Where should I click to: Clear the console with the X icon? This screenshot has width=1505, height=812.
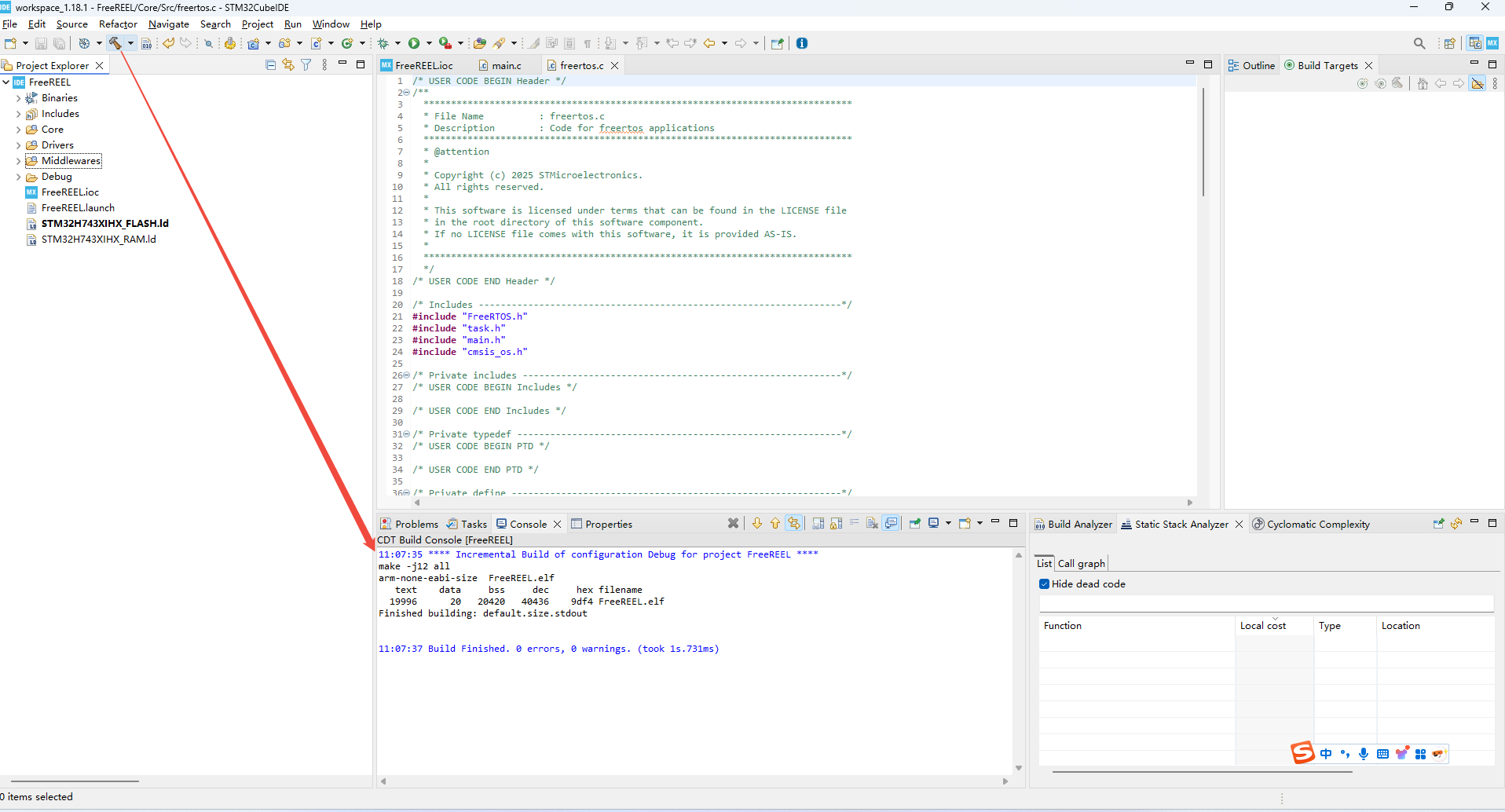click(x=733, y=524)
